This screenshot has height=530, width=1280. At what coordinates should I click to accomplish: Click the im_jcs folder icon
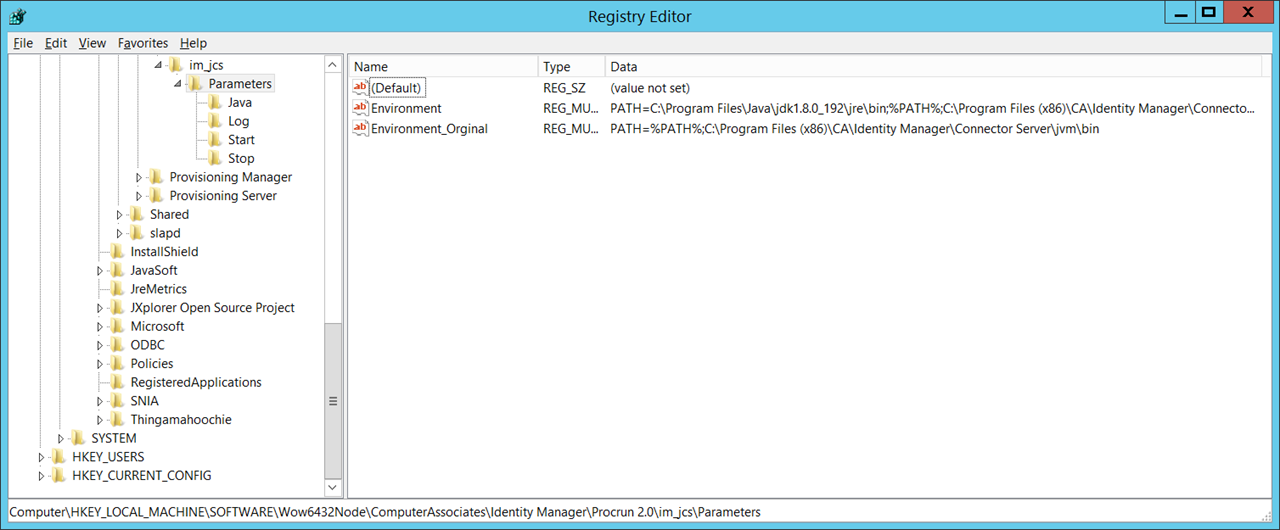pos(175,65)
